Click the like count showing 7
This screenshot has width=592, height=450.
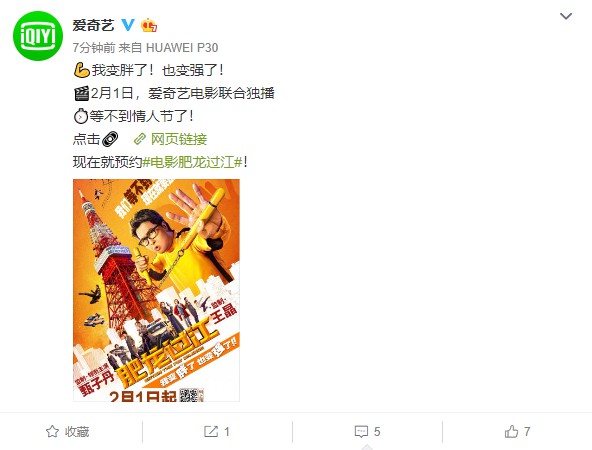[x=527, y=432]
